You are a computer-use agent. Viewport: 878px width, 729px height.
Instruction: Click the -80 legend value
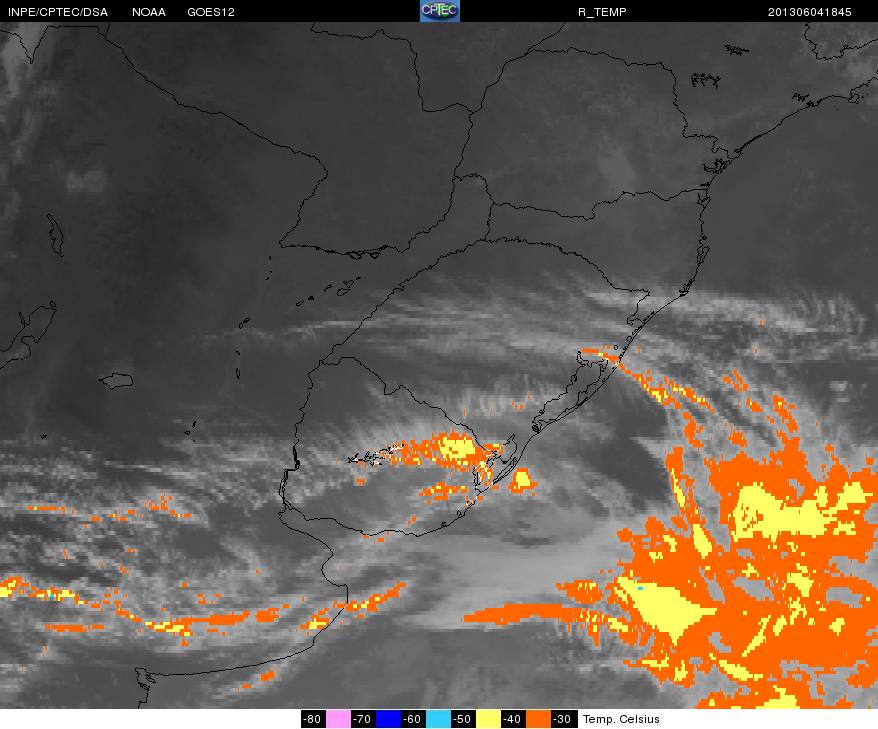313,719
